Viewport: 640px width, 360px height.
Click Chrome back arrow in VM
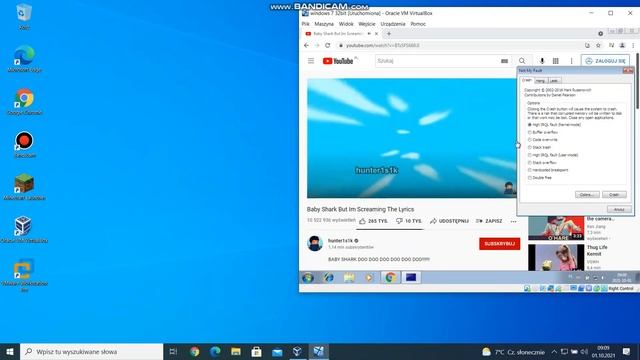pos(307,45)
